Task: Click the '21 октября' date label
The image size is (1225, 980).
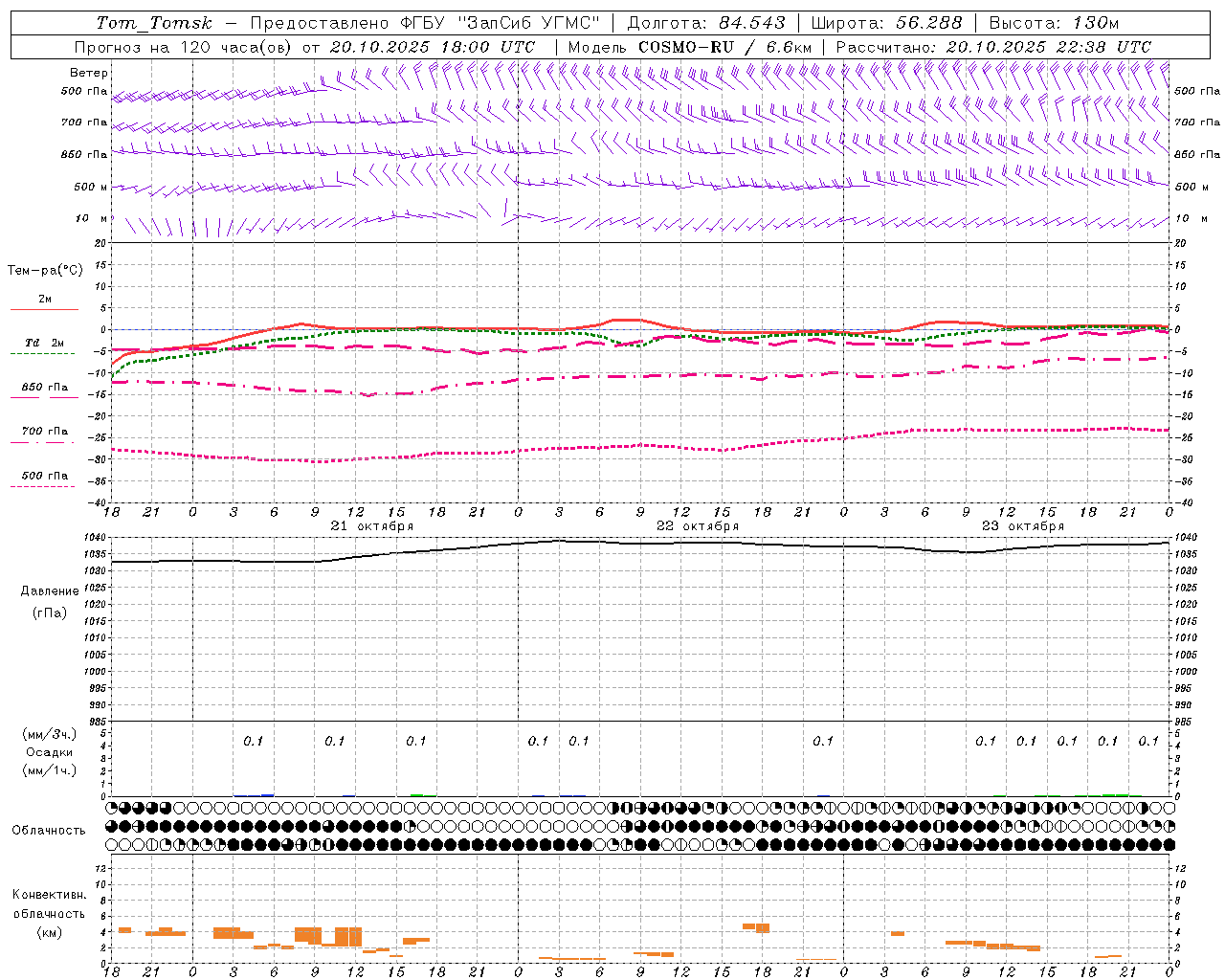Action: coord(372,526)
